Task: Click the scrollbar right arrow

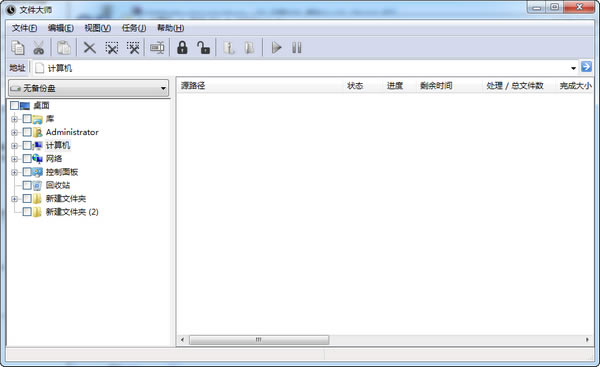Action: [587, 340]
